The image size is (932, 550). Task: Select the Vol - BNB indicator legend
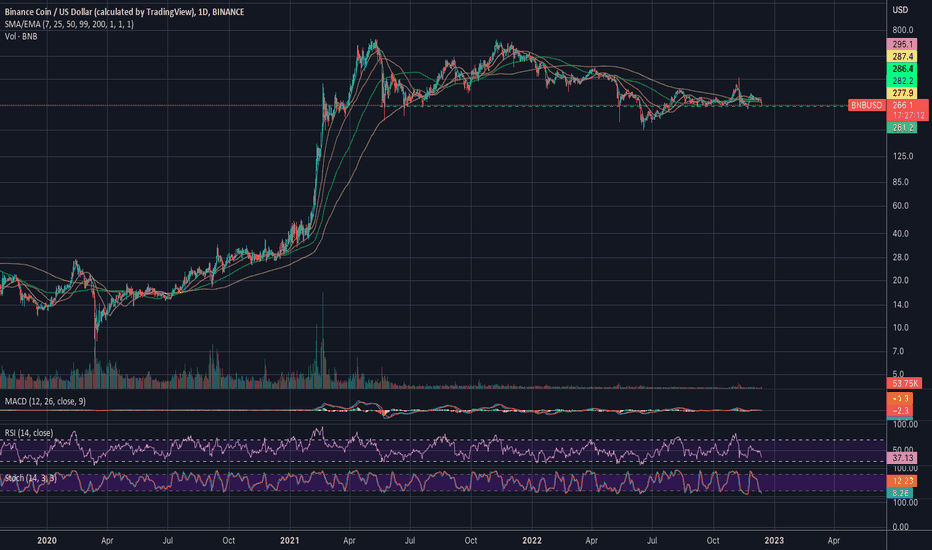[21, 37]
